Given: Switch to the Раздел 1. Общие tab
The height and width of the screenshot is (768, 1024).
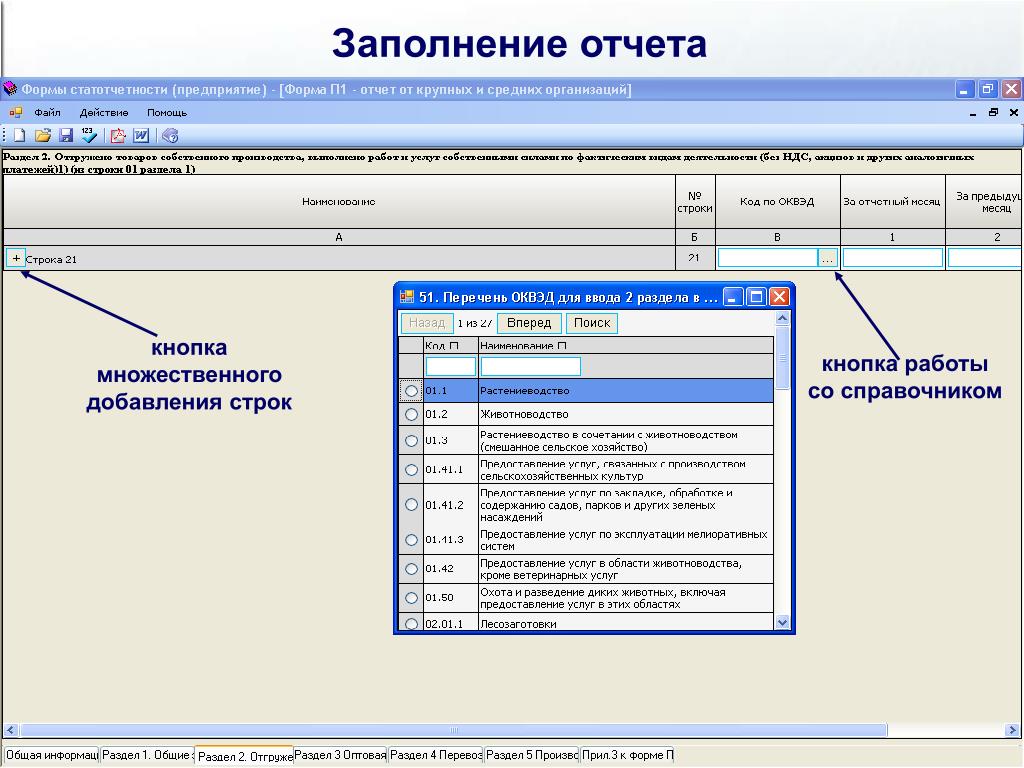Looking at the screenshot, I should 148,755.
